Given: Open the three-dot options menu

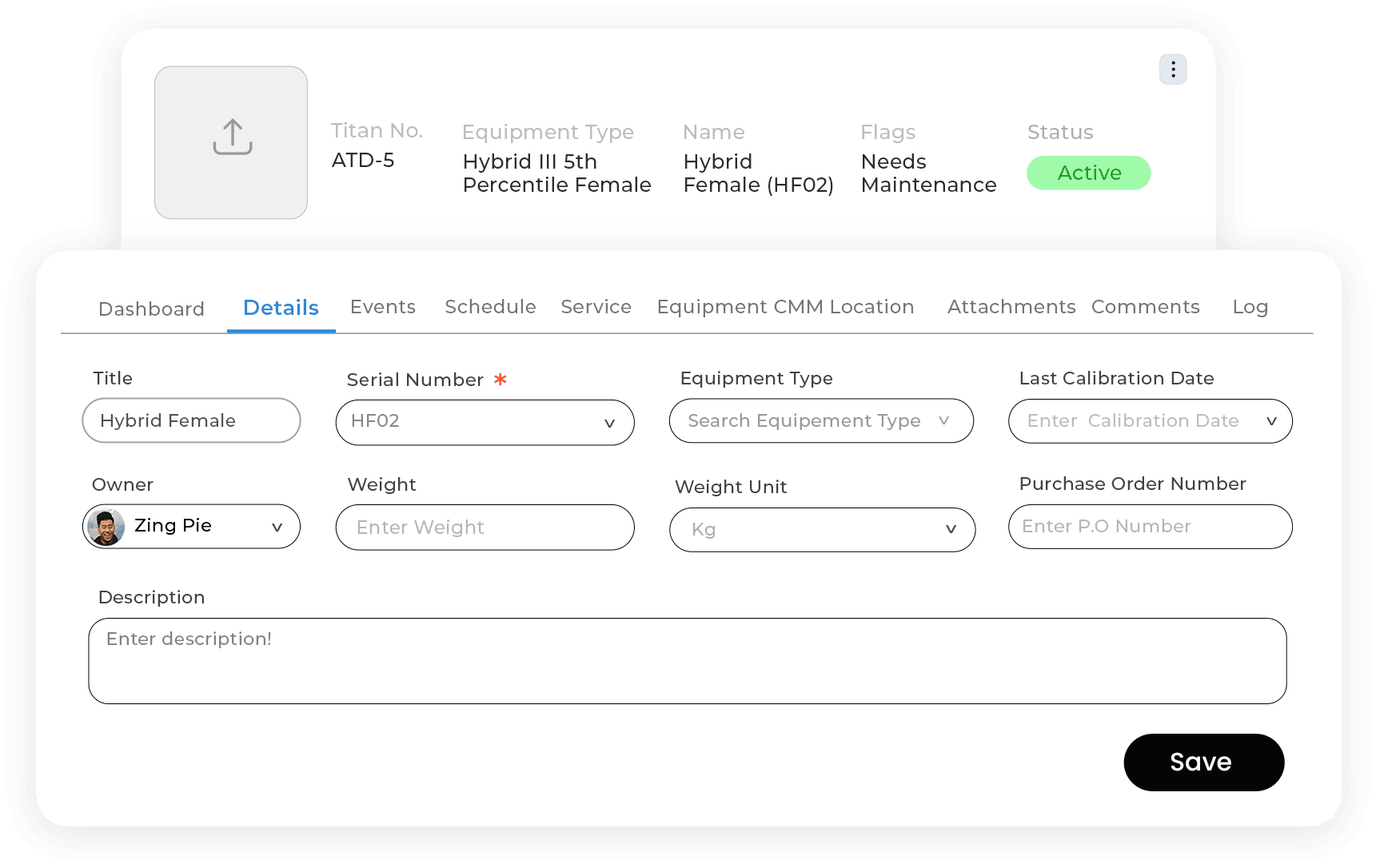Looking at the screenshot, I should 1172,70.
